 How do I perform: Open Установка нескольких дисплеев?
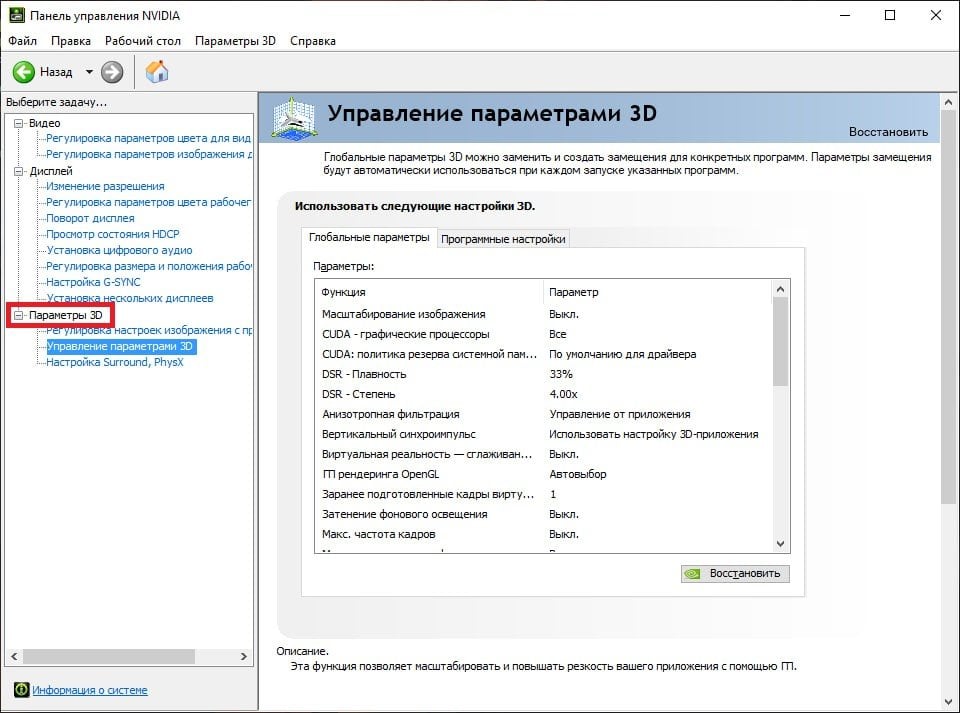[x=130, y=298]
